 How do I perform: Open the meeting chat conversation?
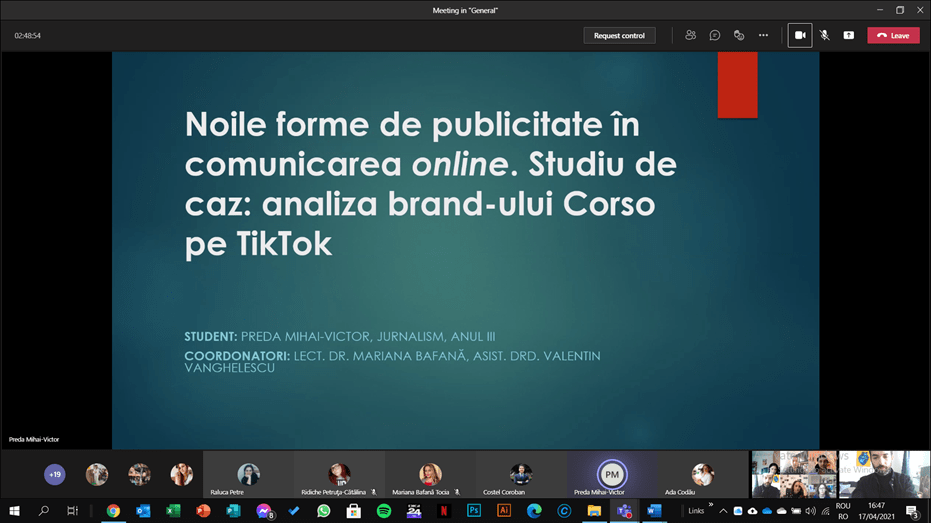pyautogui.click(x=715, y=35)
